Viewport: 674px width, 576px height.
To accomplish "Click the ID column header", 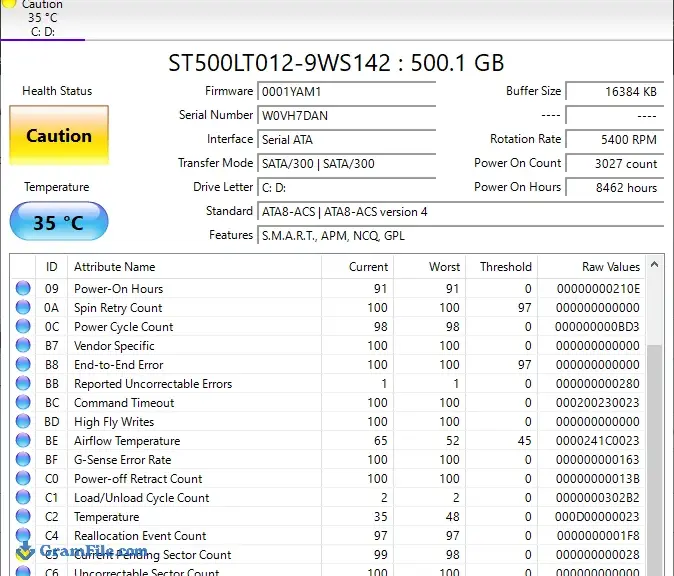I will tap(52, 267).
